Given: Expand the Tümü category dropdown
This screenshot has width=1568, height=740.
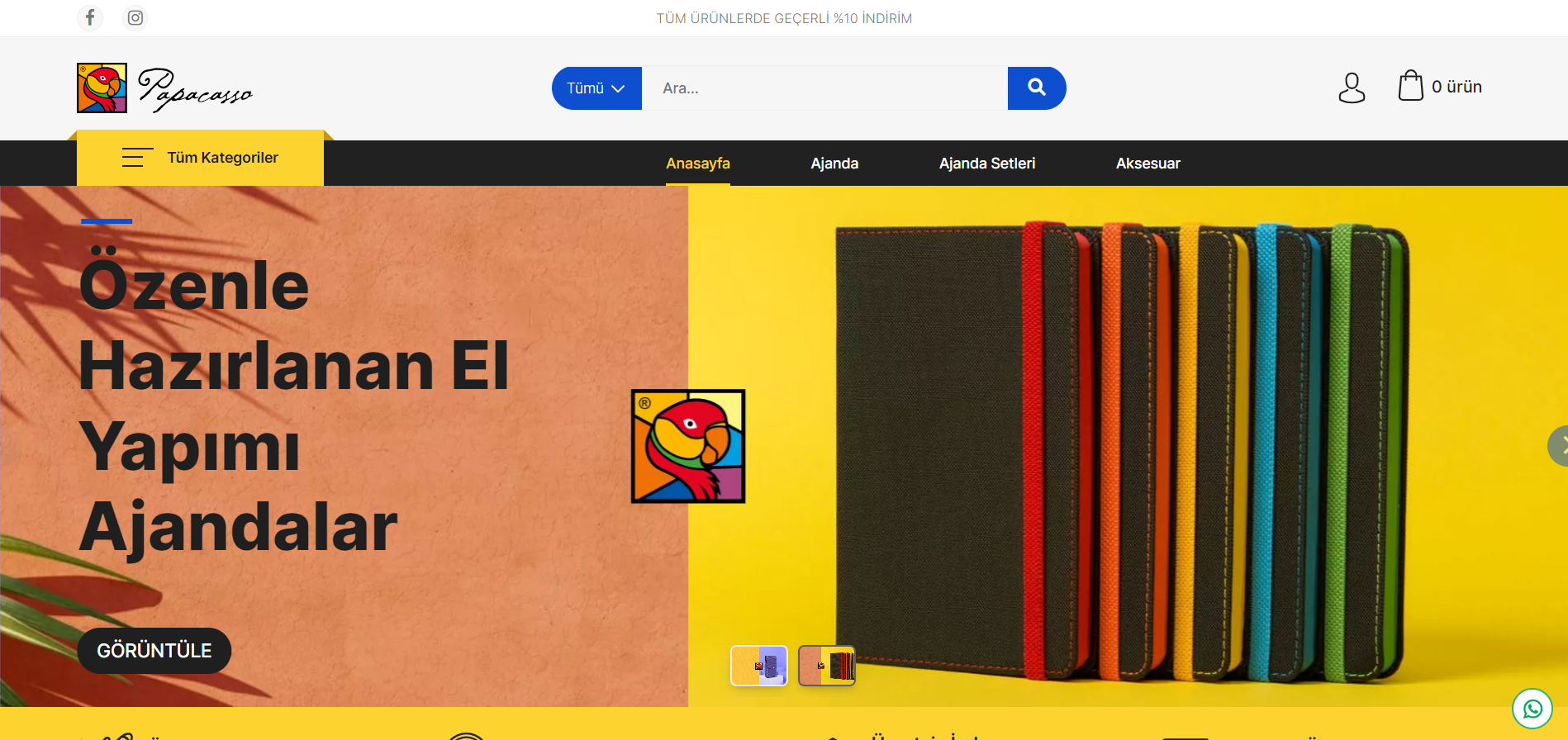Looking at the screenshot, I should point(596,88).
